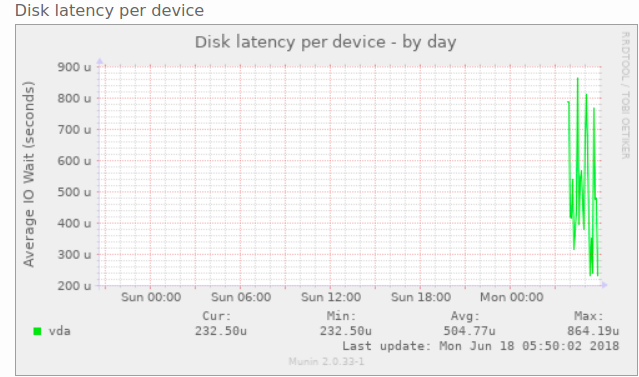Click the Sun 06:00 time axis label
This screenshot has height=377, width=639.
(x=241, y=297)
